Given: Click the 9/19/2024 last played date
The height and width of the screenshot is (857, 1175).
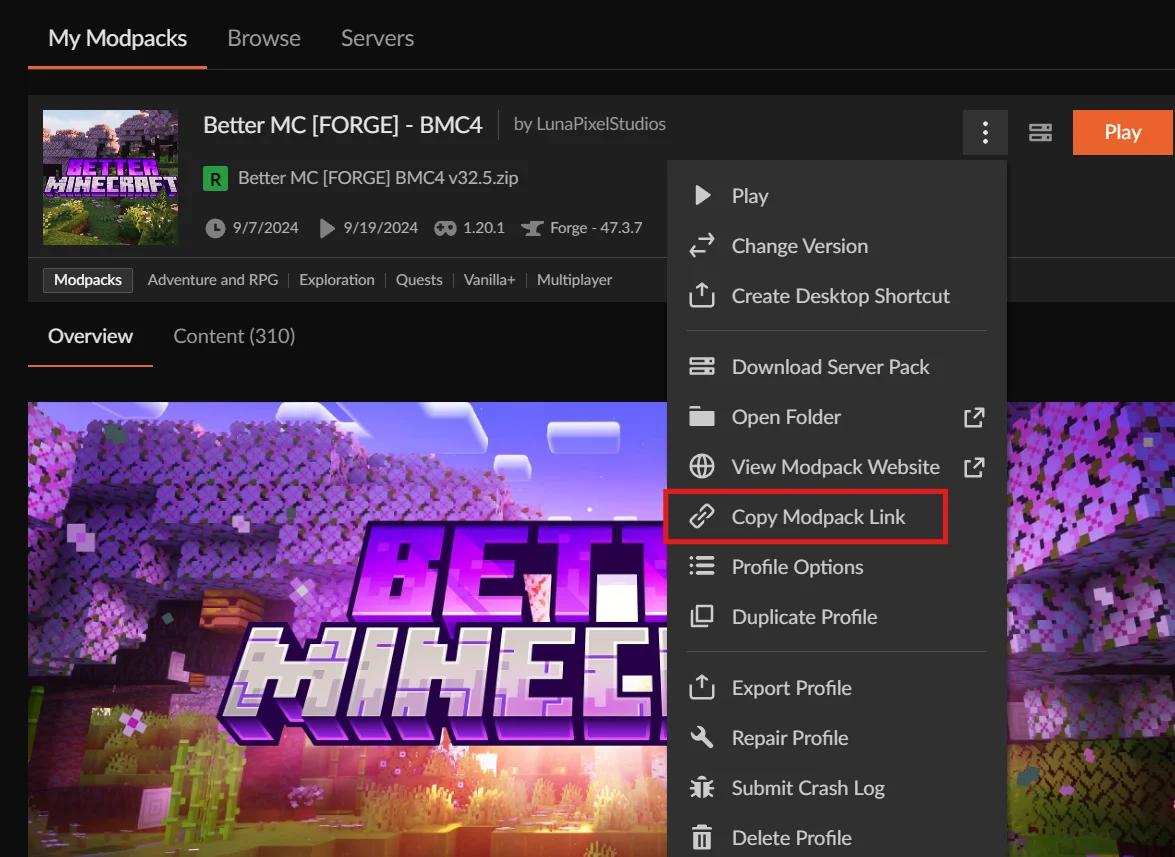Looking at the screenshot, I should tap(381, 228).
